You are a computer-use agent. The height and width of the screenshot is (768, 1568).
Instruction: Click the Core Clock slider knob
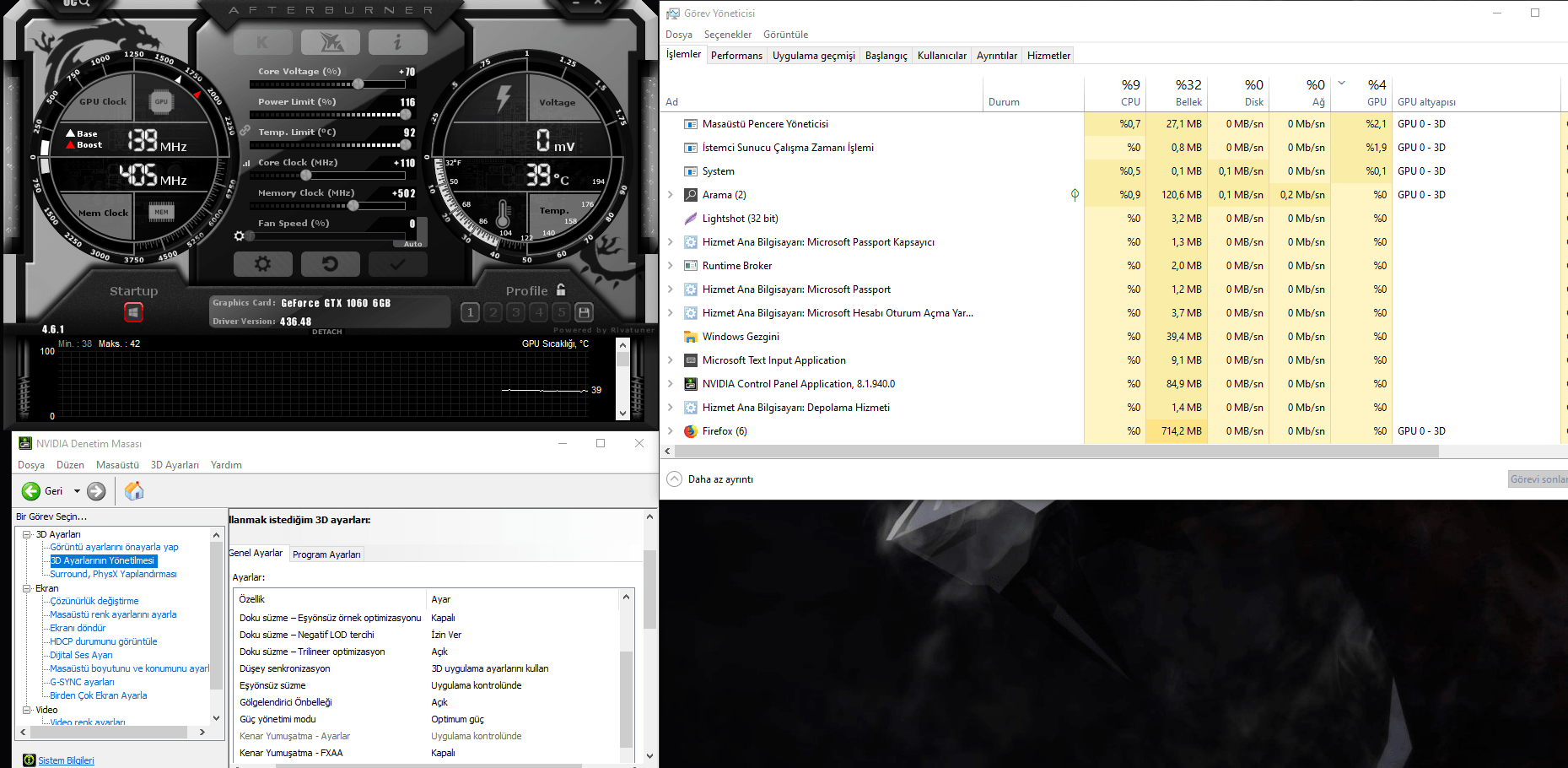point(306,176)
